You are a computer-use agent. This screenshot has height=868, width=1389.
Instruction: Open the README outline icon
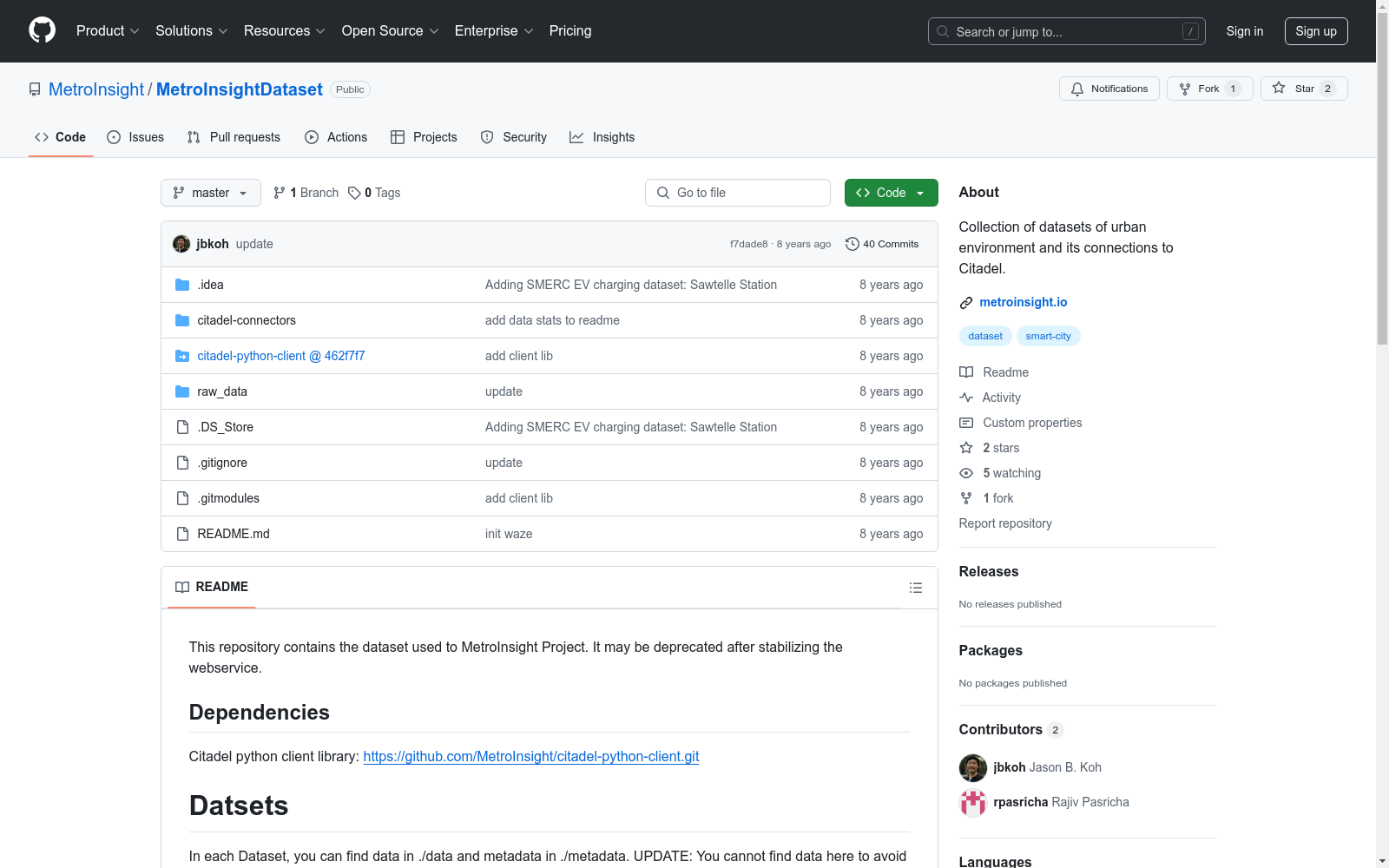(x=915, y=588)
